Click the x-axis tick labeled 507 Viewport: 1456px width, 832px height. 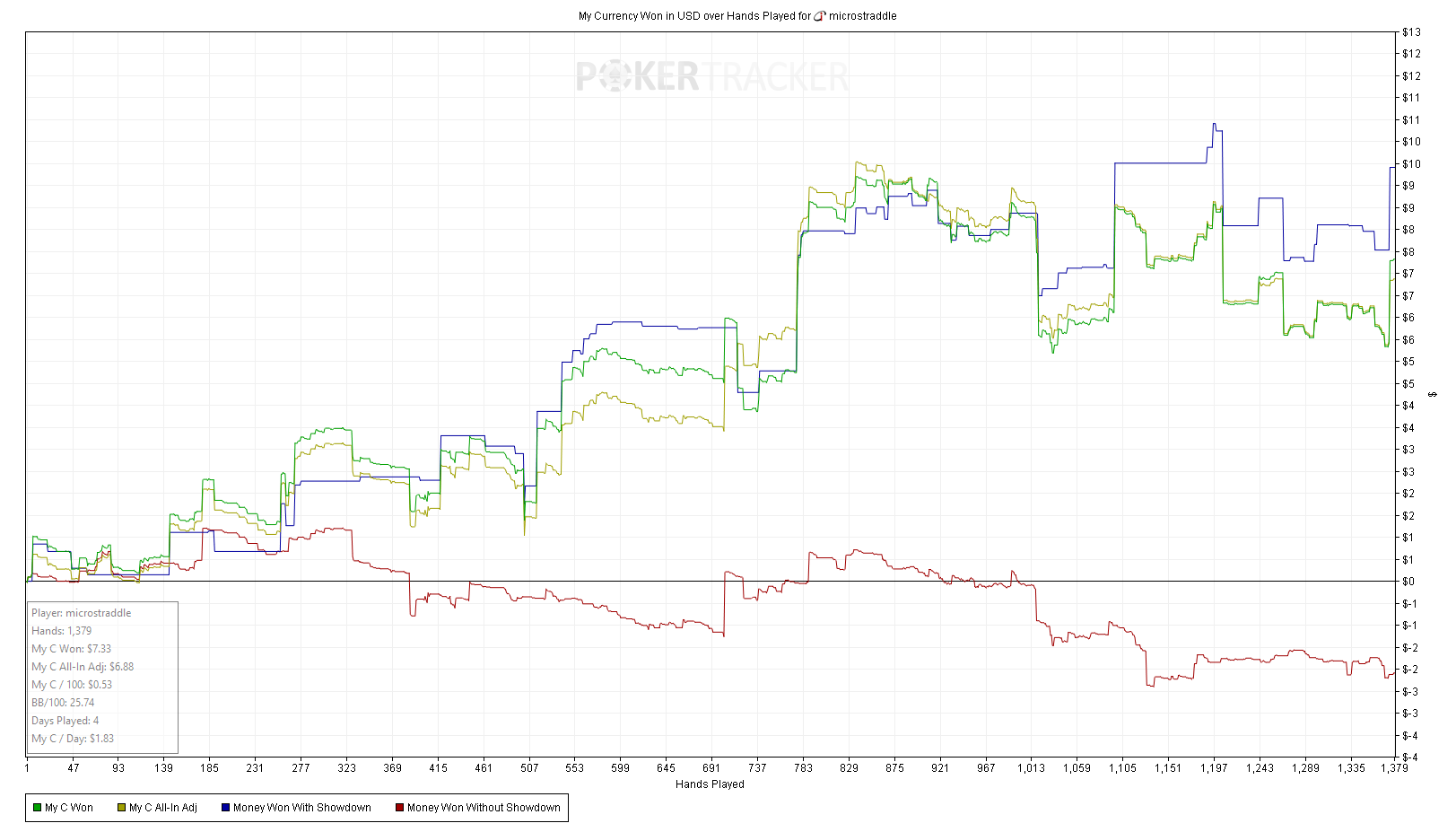click(x=529, y=768)
